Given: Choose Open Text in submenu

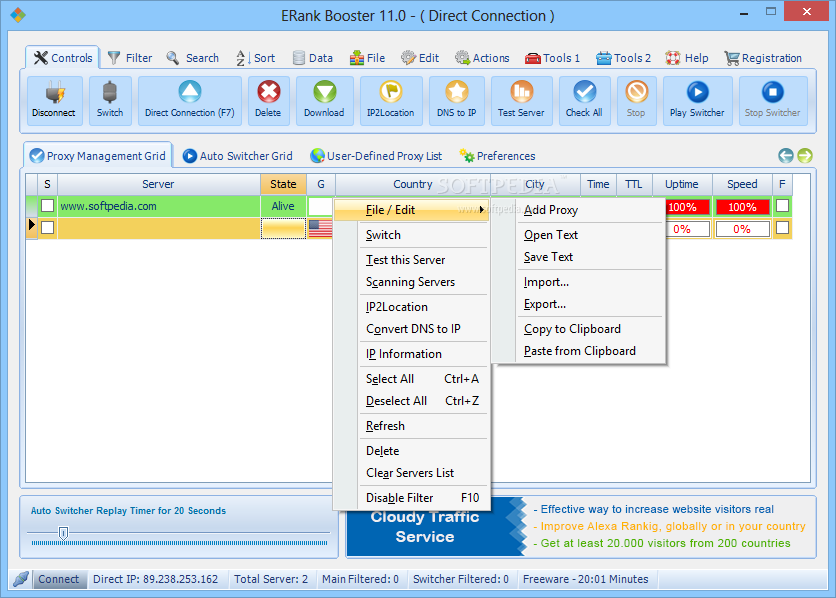Looking at the screenshot, I should [578, 235].
